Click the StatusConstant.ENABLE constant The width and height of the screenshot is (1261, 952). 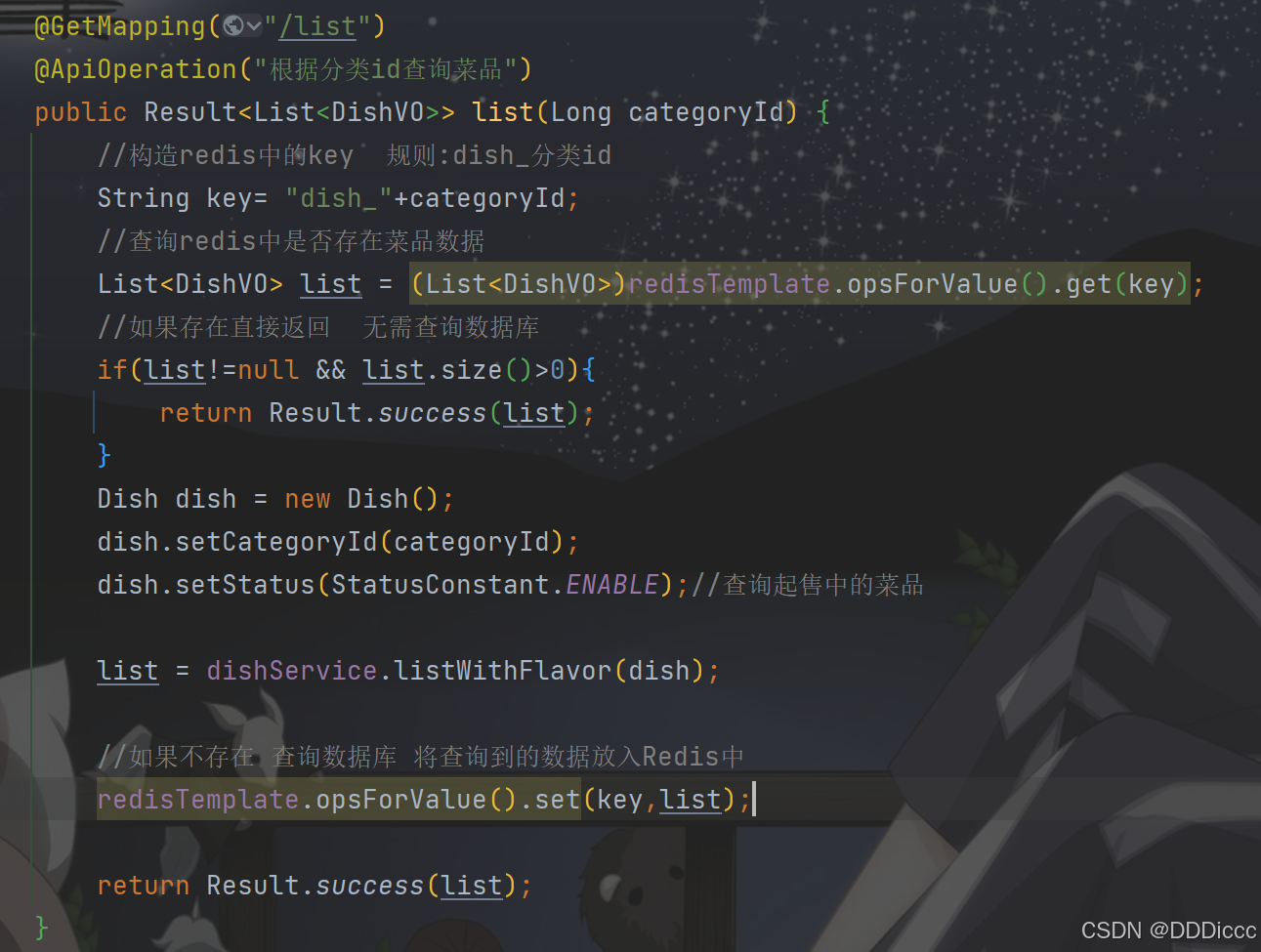[495, 585]
